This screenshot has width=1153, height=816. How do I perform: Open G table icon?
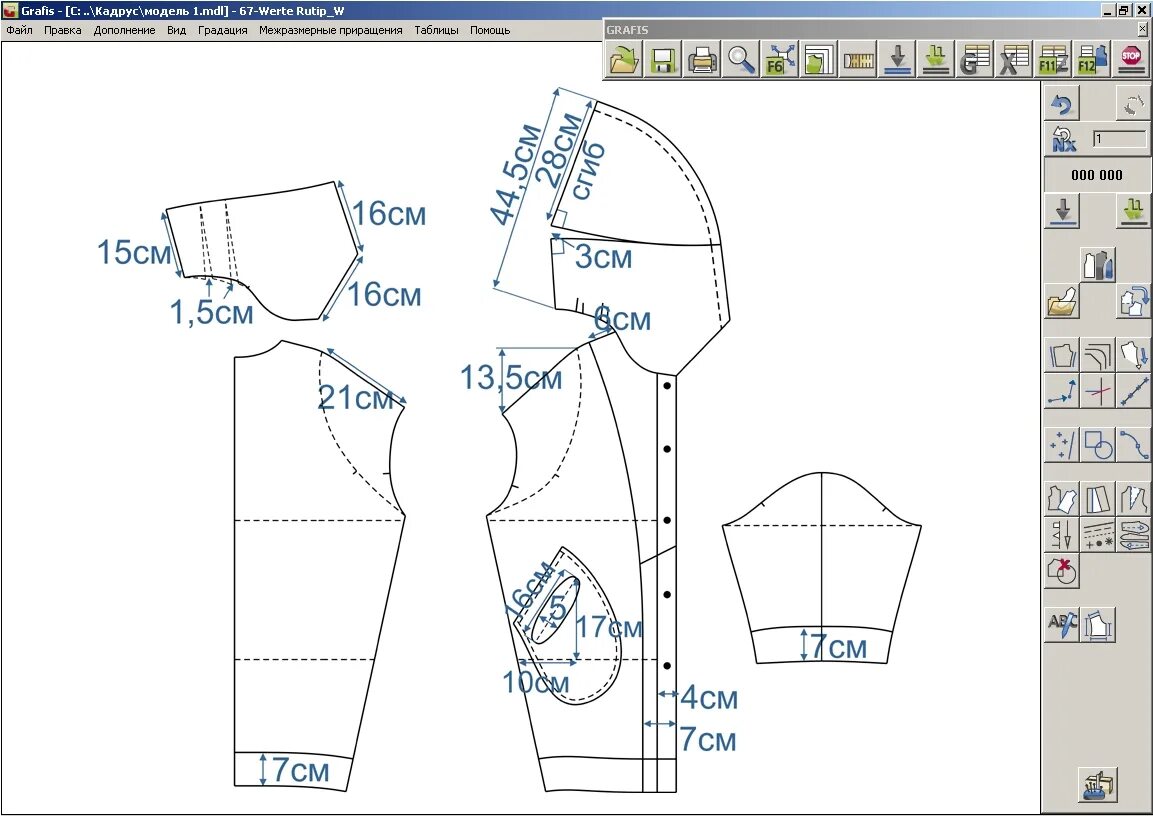pyautogui.click(x=975, y=59)
